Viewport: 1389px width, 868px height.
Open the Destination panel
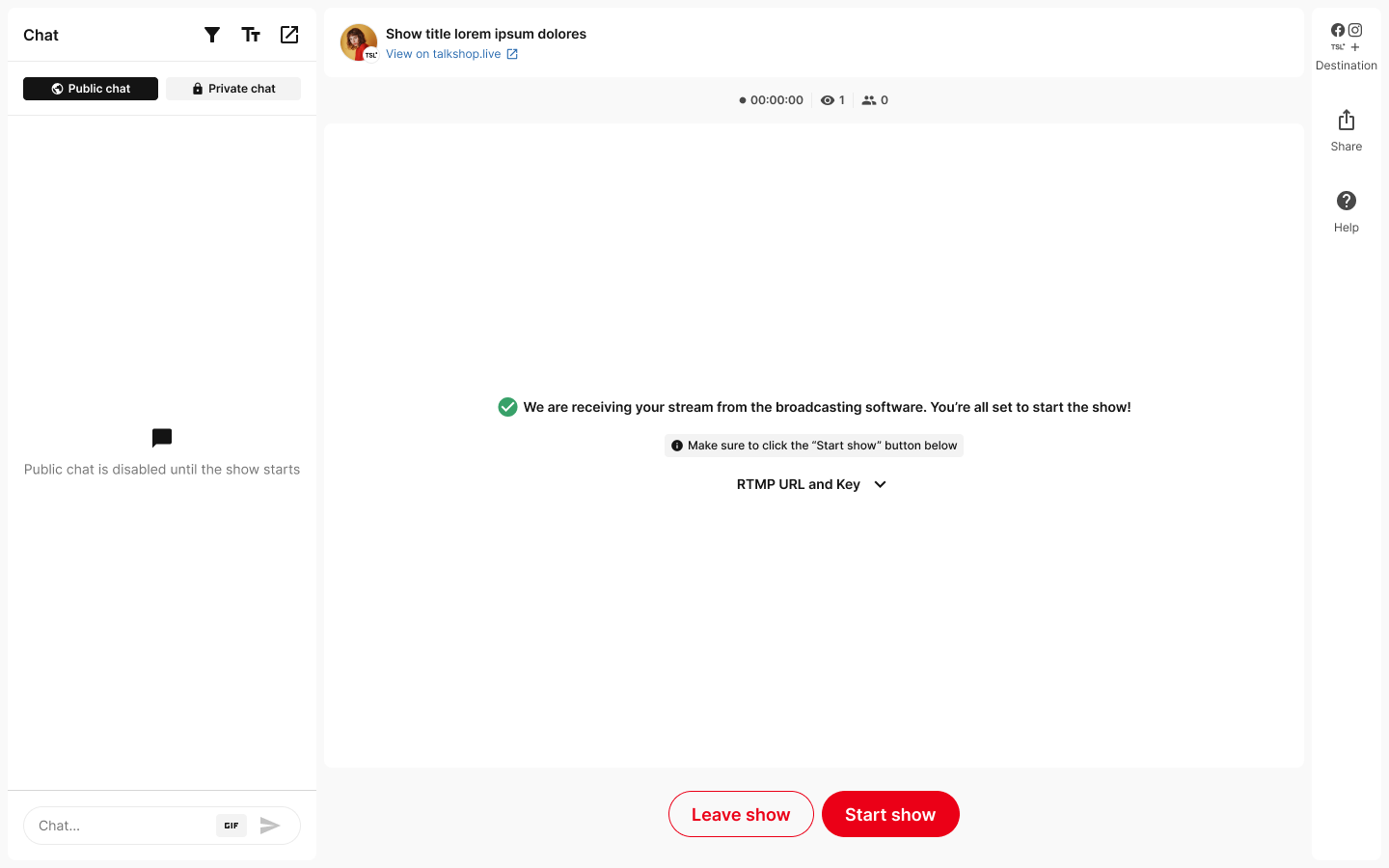pyautogui.click(x=1347, y=47)
